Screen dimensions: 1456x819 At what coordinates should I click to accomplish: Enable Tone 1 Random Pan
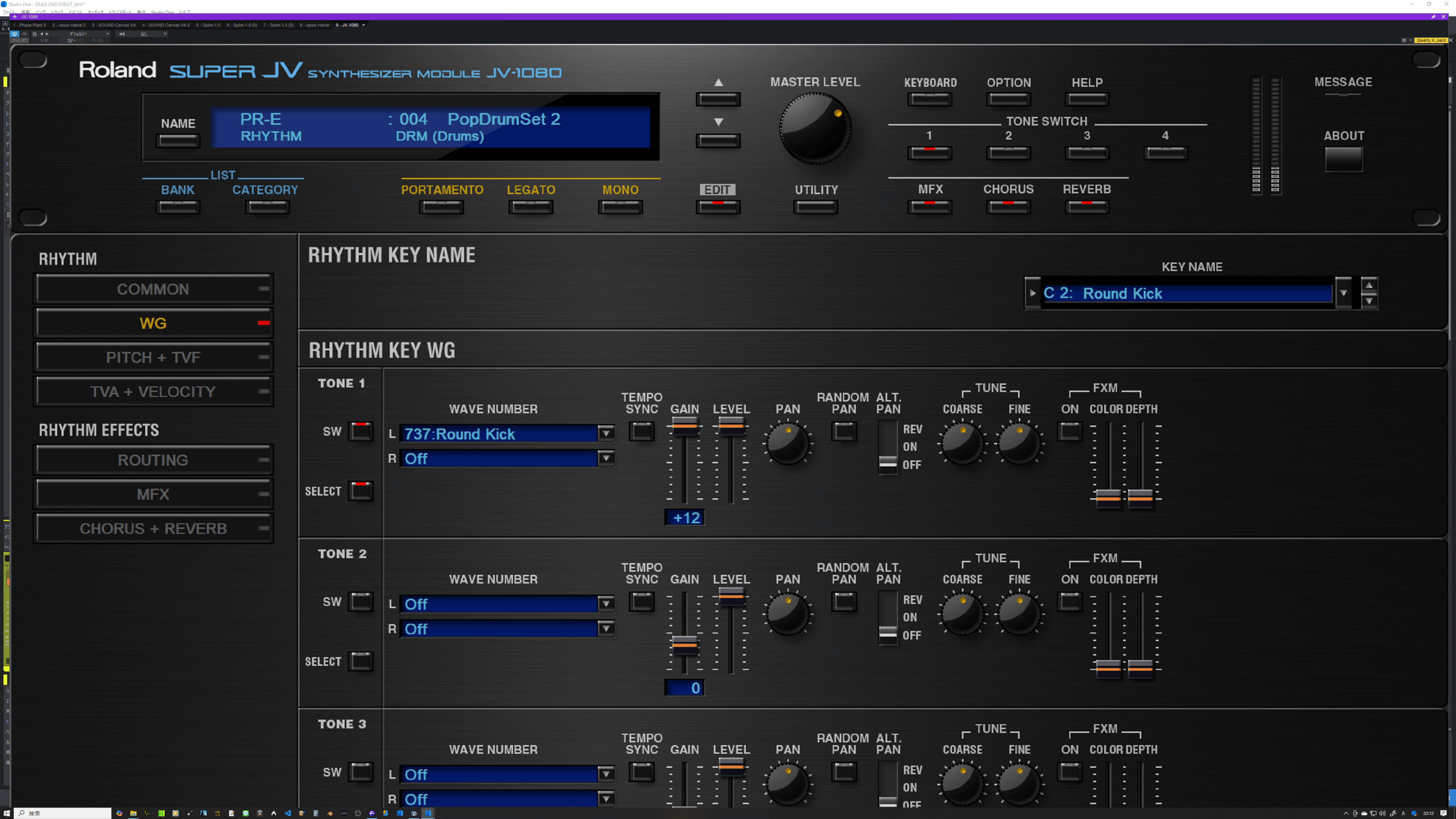[844, 431]
